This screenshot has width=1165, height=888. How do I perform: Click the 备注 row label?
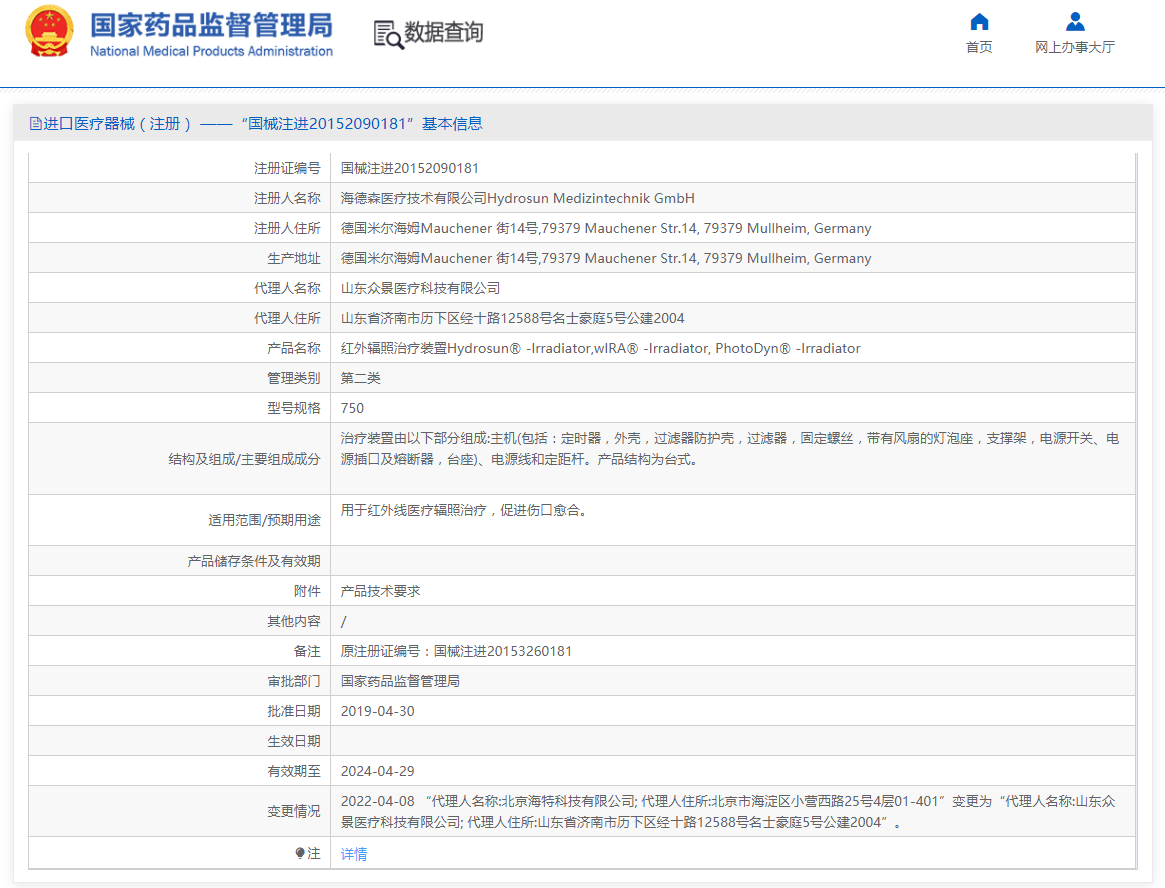pyautogui.click(x=308, y=651)
